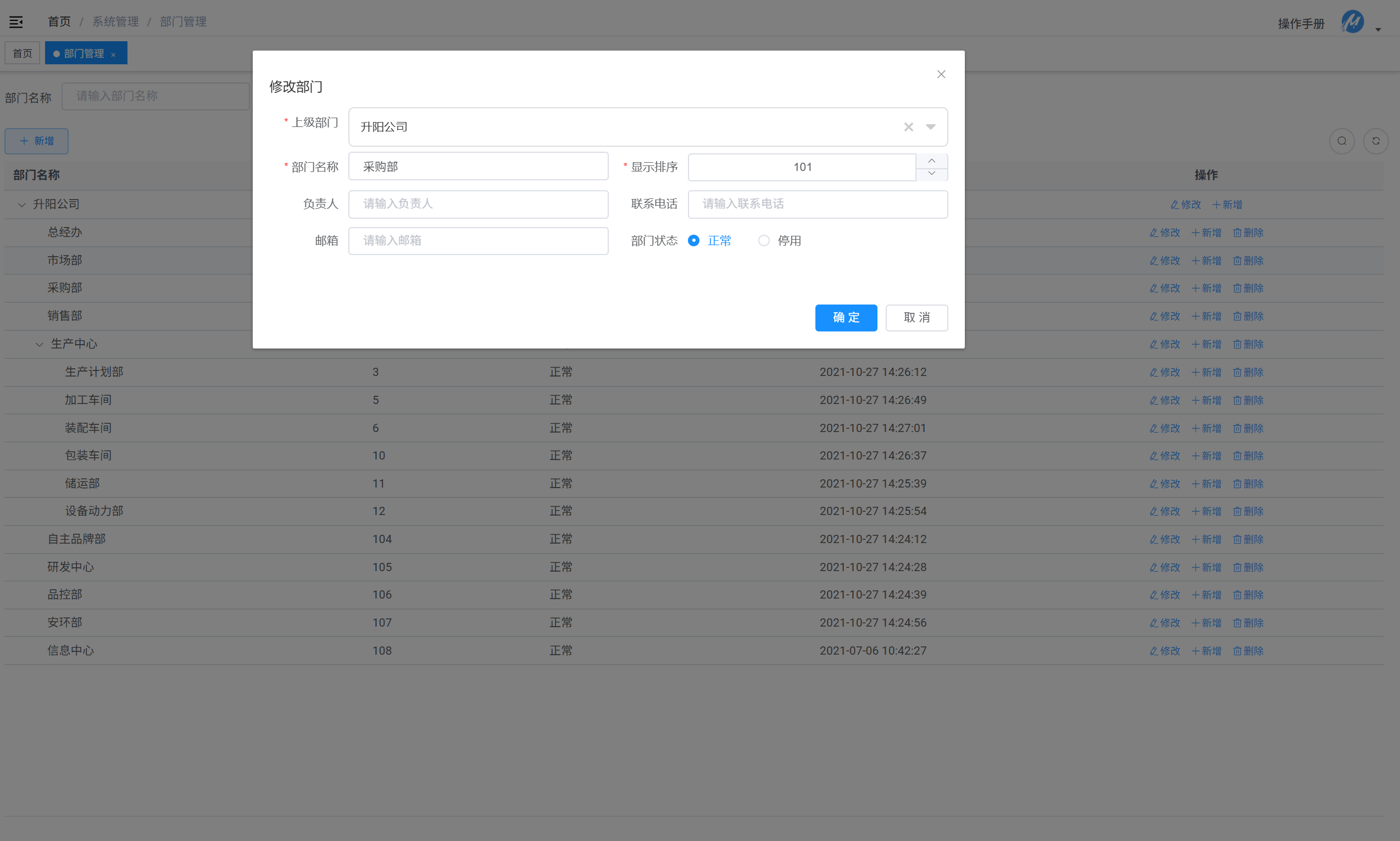
Task: Select the 正常 status radio button
Action: (x=693, y=241)
